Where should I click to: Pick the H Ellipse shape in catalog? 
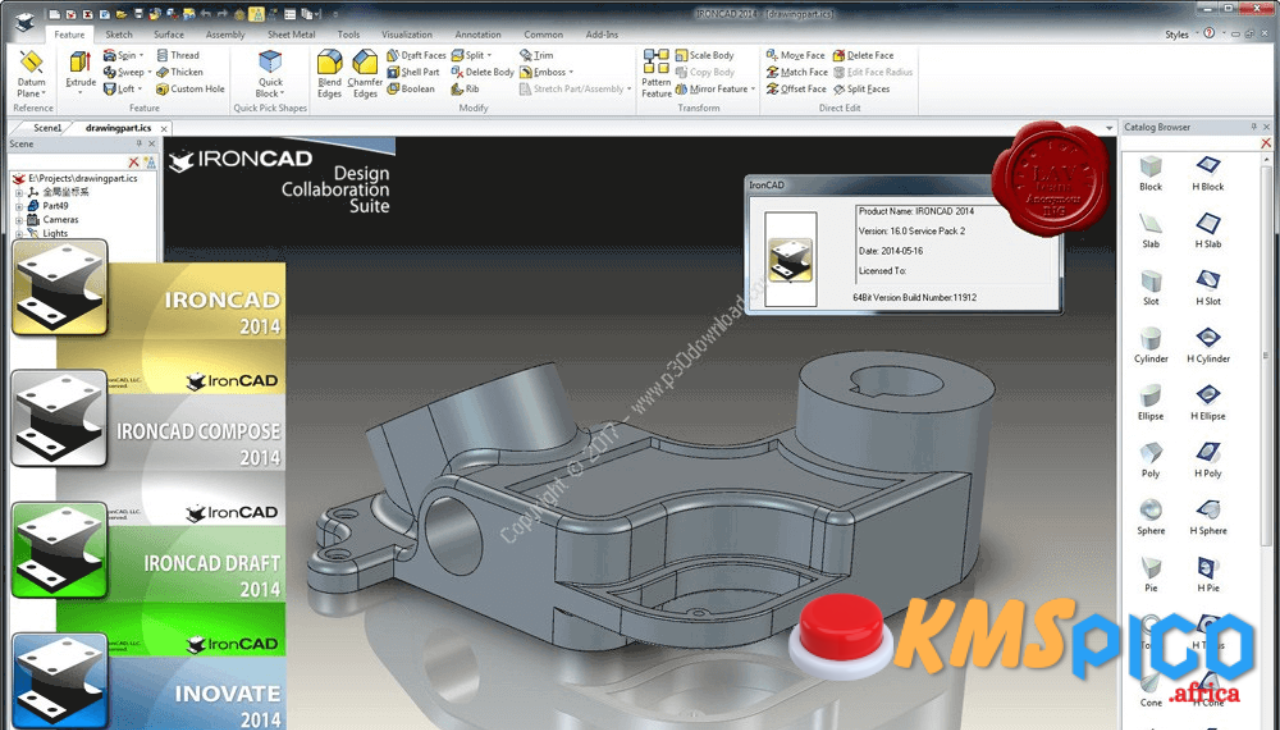tap(1208, 402)
